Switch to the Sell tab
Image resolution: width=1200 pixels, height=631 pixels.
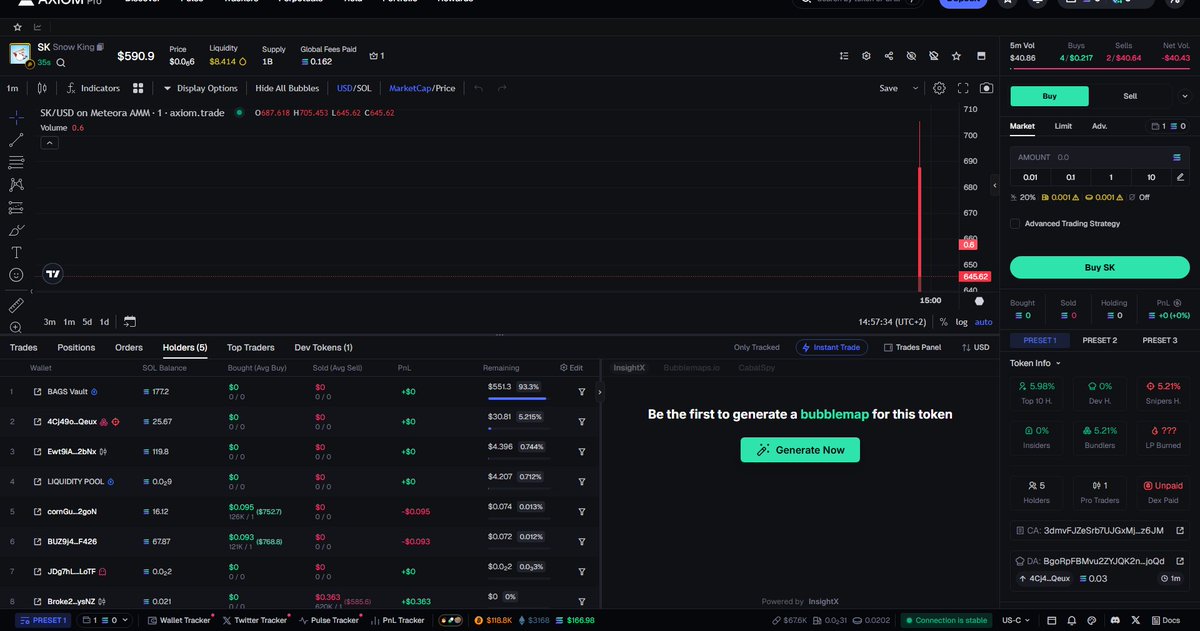click(x=1130, y=96)
